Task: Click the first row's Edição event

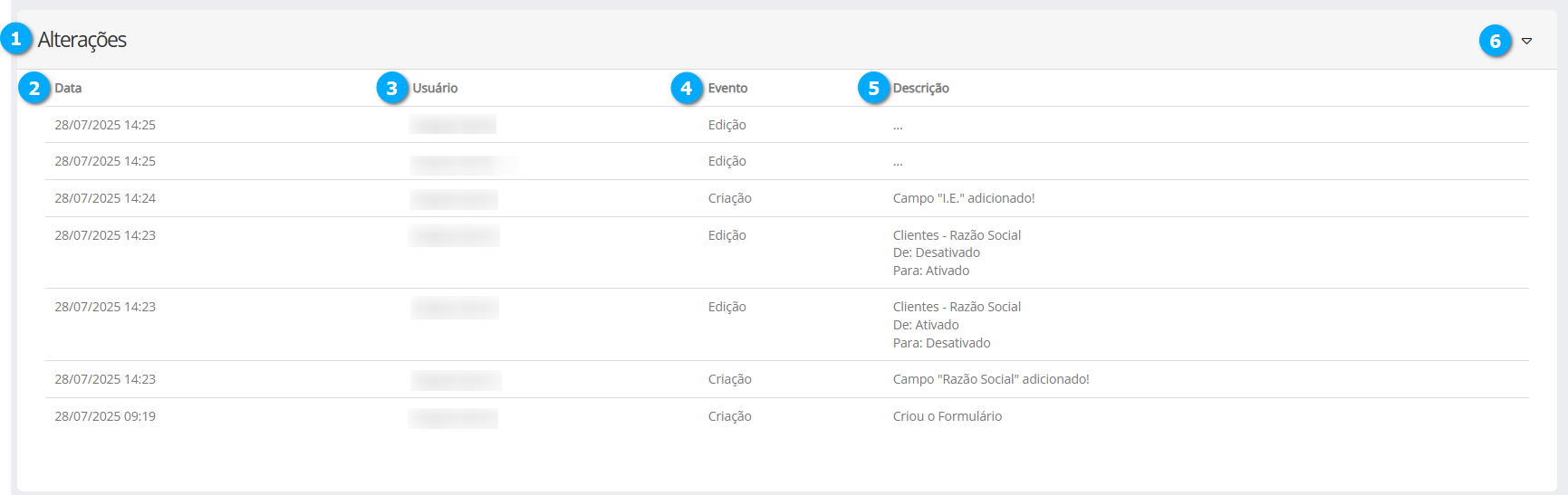Action: pyautogui.click(x=726, y=125)
